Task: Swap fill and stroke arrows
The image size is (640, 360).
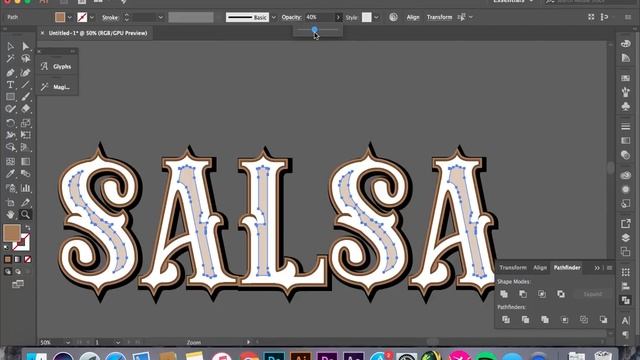Action: pos(28,228)
